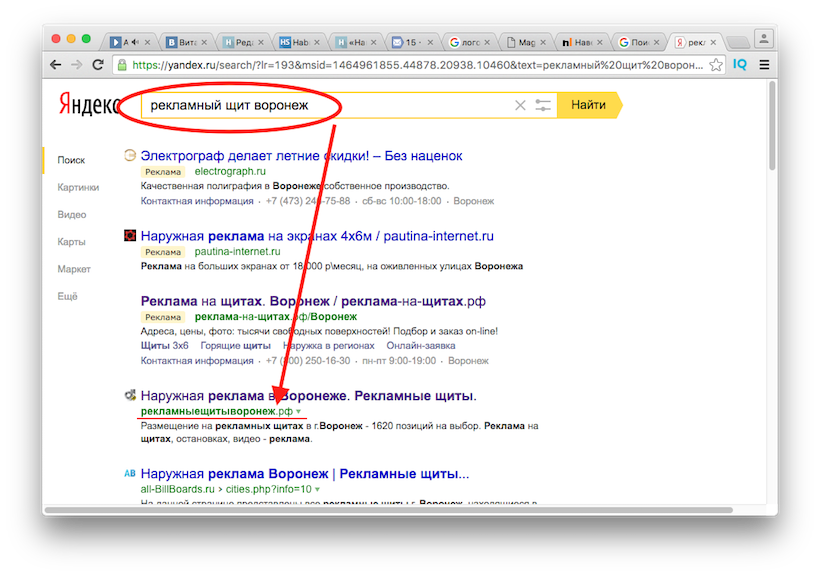Select the Маркет search category
The image size is (820, 576).
click(74, 269)
